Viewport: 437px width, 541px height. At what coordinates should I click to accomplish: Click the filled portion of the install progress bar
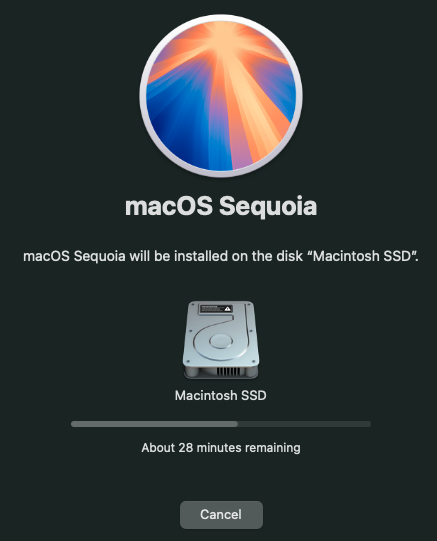(x=154, y=424)
